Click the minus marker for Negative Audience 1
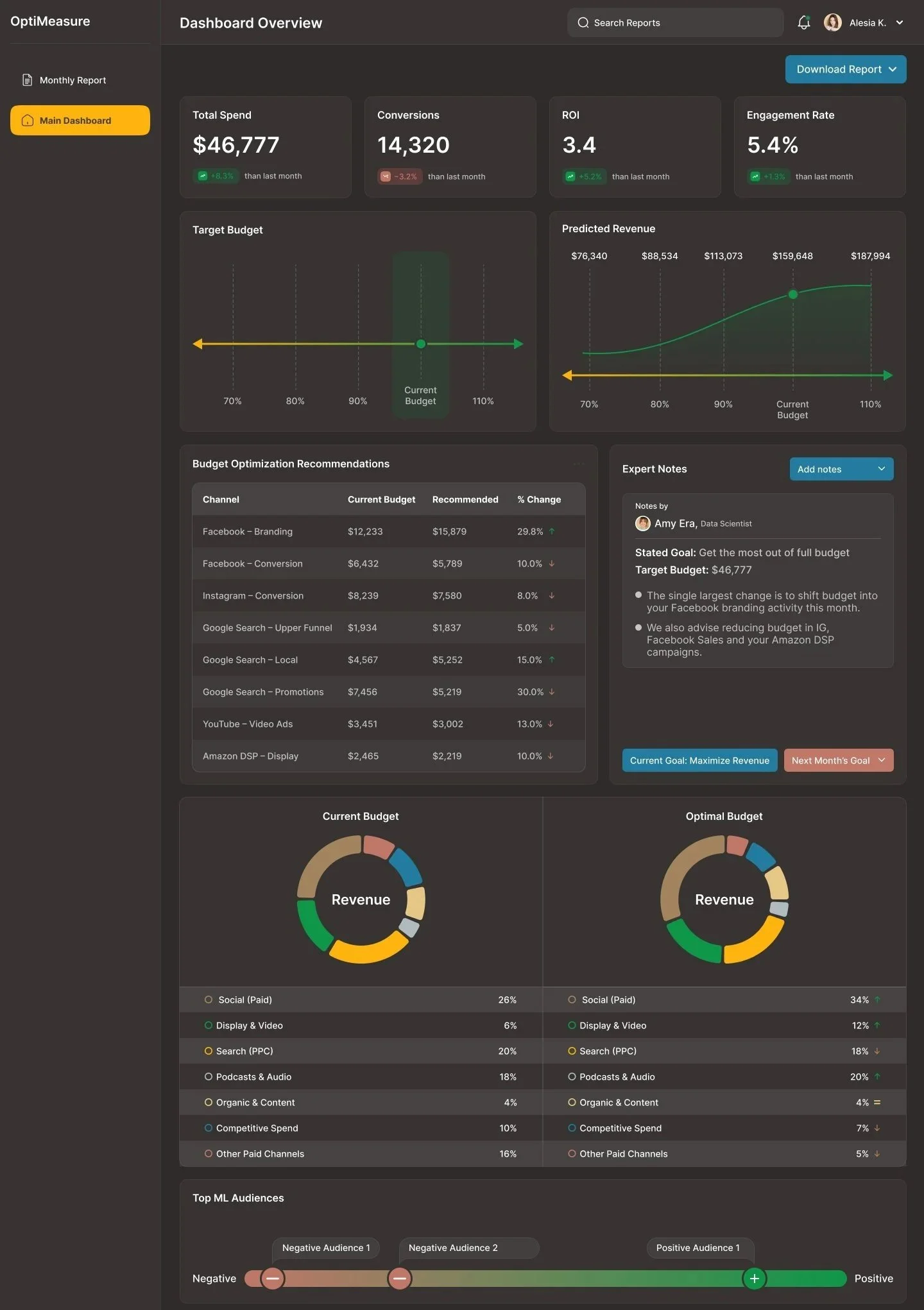Viewport: 924px width, 1310px height. (x=273, y=1279)
